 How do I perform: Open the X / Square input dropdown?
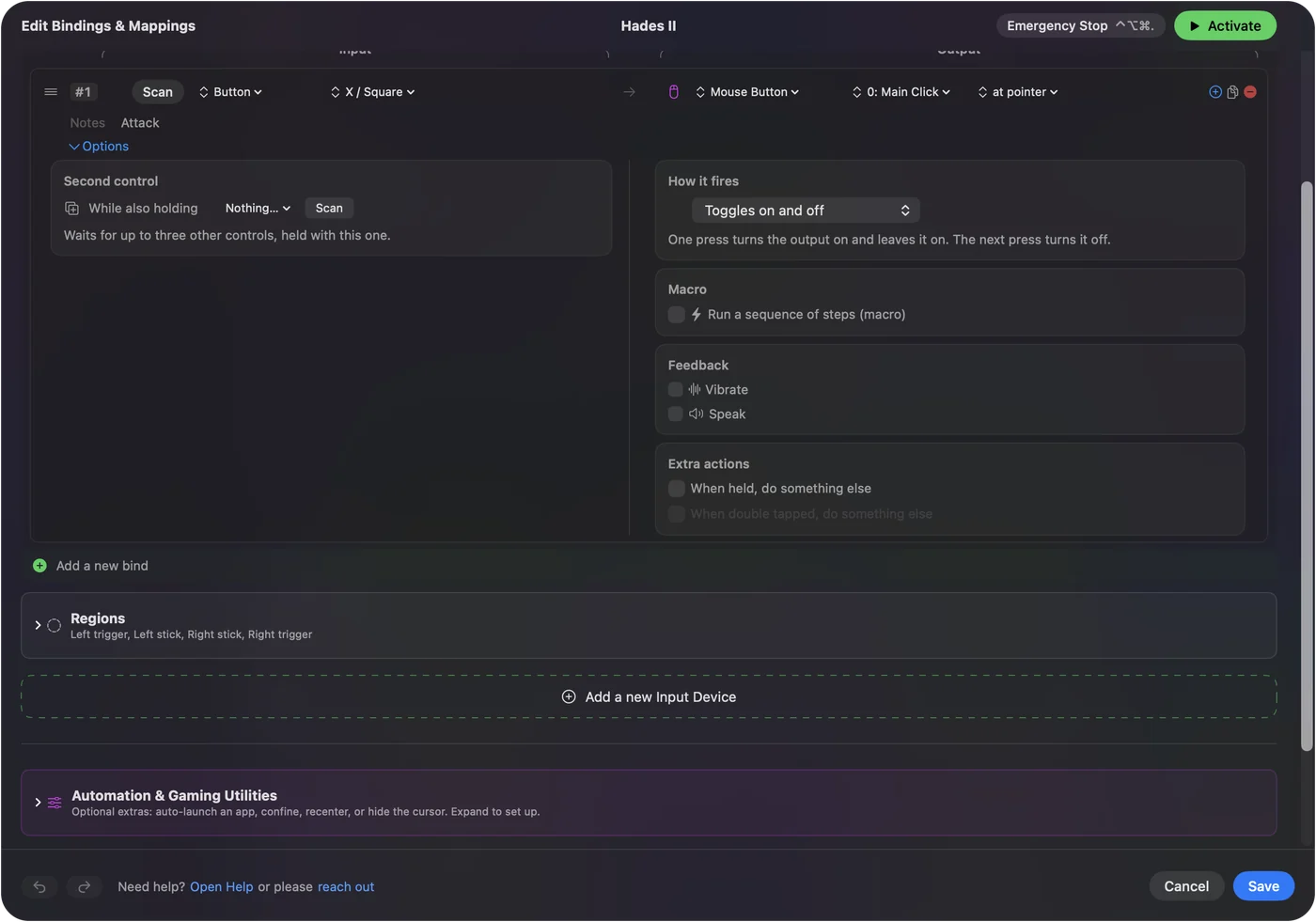pos(373,92)
